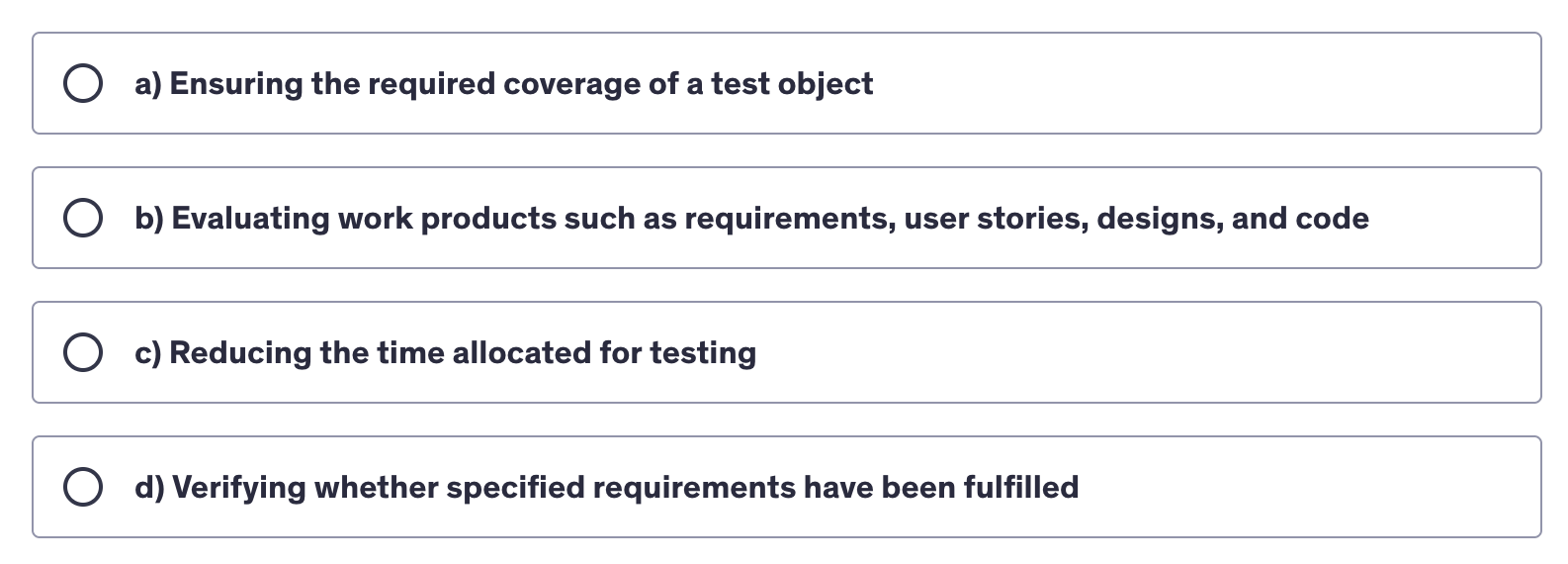Pick the last answer option box
1568x564 pixels.
786,488
